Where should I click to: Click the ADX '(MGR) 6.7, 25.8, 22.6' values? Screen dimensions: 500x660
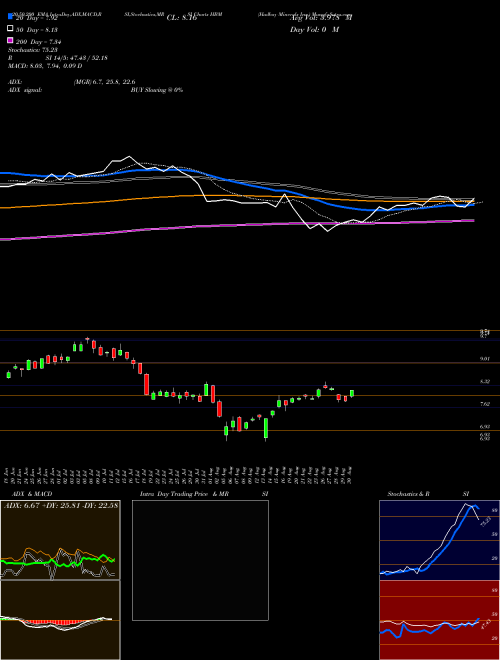pos(104,82)
